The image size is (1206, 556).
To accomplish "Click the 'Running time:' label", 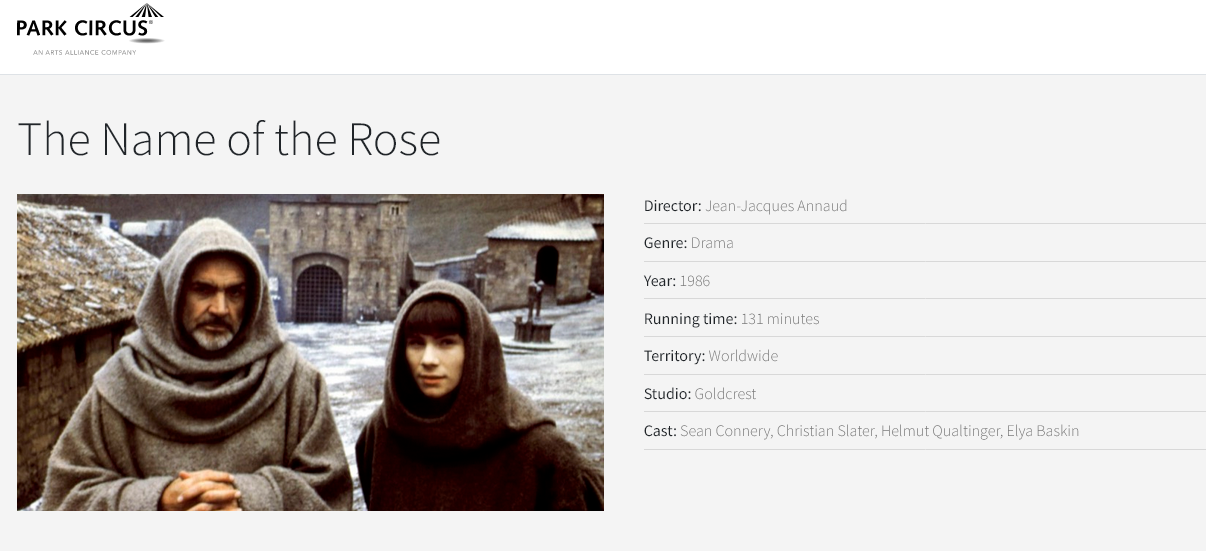I will click(x=690, y=319).
